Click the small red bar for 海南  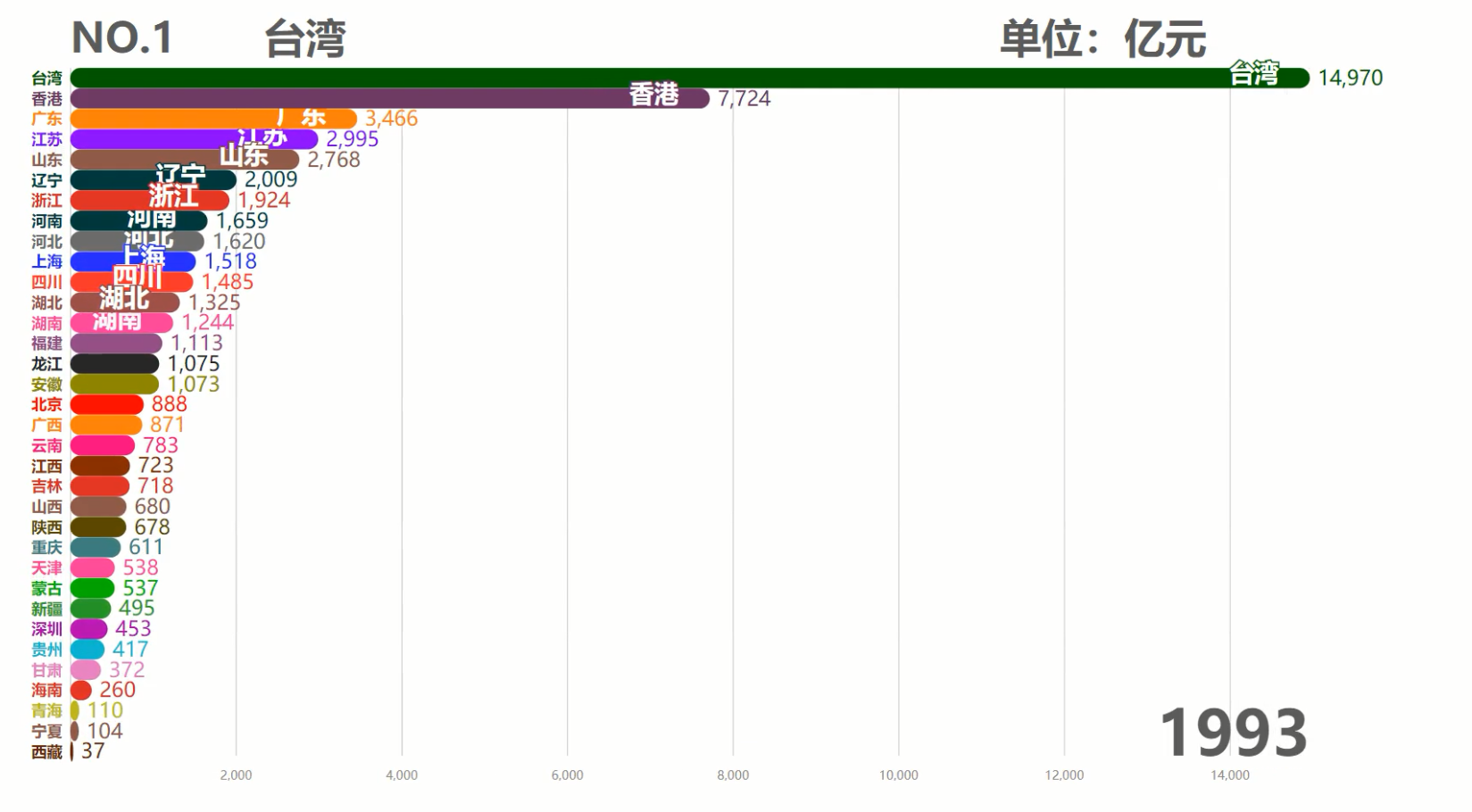[x=81, y=690]
